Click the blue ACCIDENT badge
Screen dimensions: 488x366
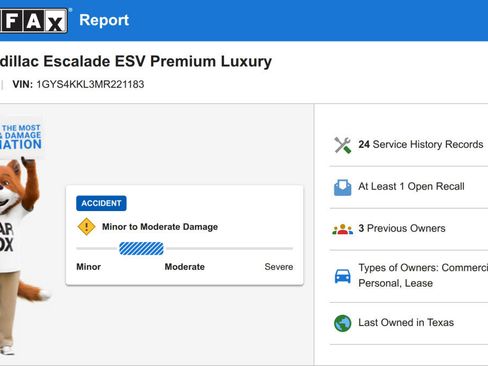click(101, 203)
